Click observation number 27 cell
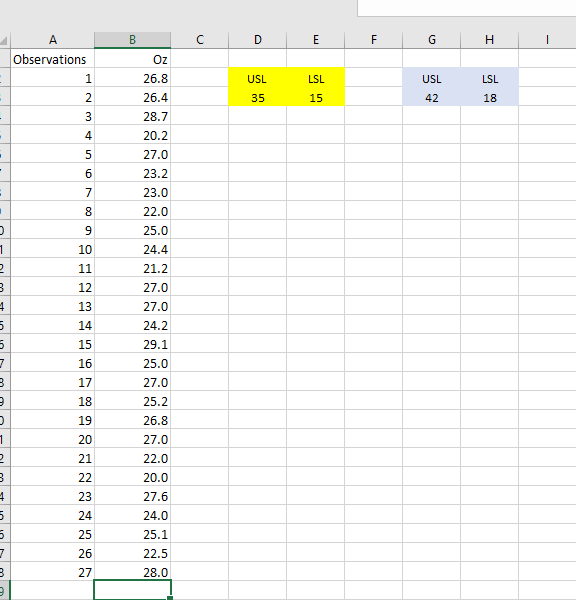The height and width of the screenshot is (600, 576). coord(52,572)
